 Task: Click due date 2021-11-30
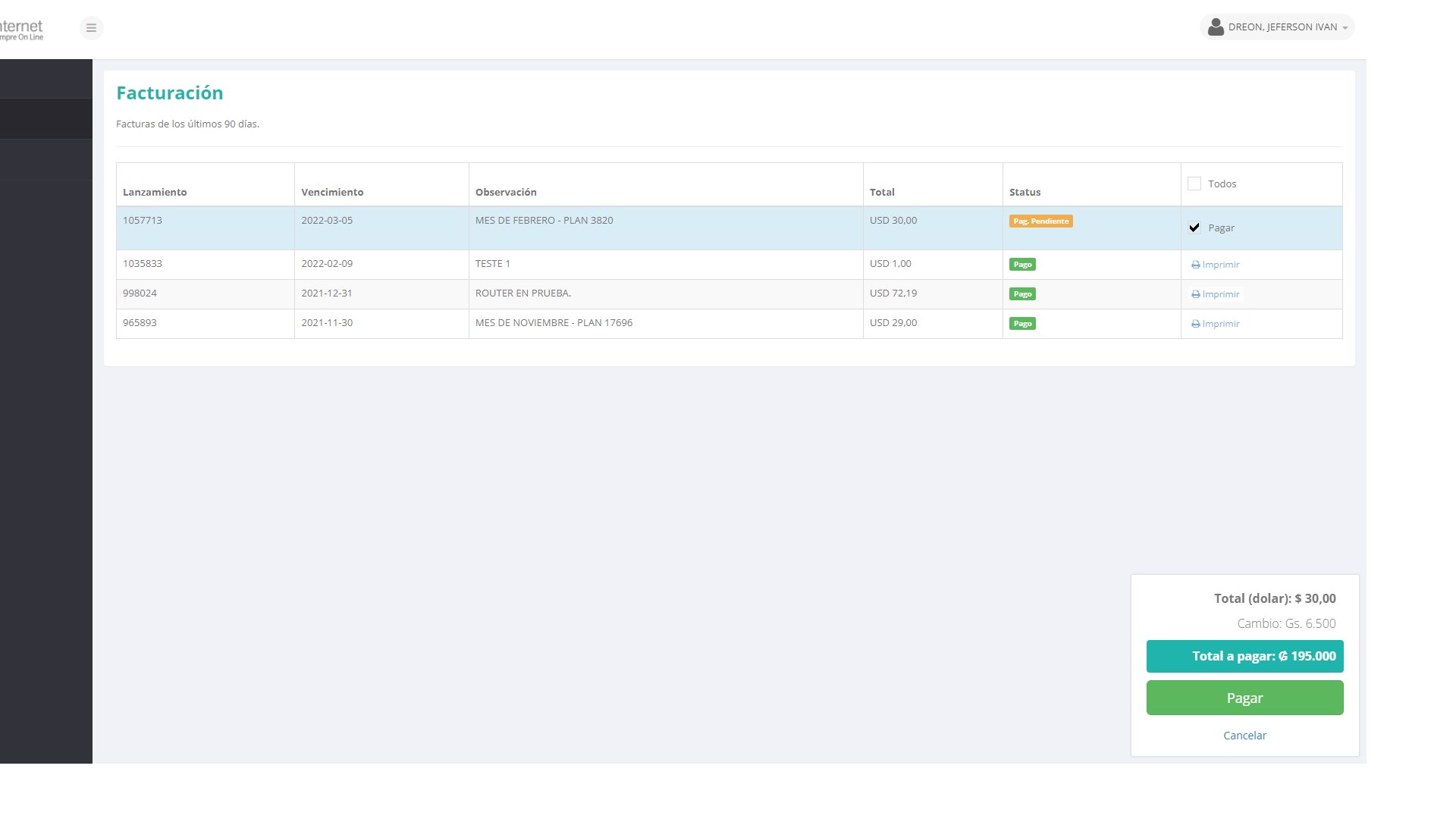327,323
